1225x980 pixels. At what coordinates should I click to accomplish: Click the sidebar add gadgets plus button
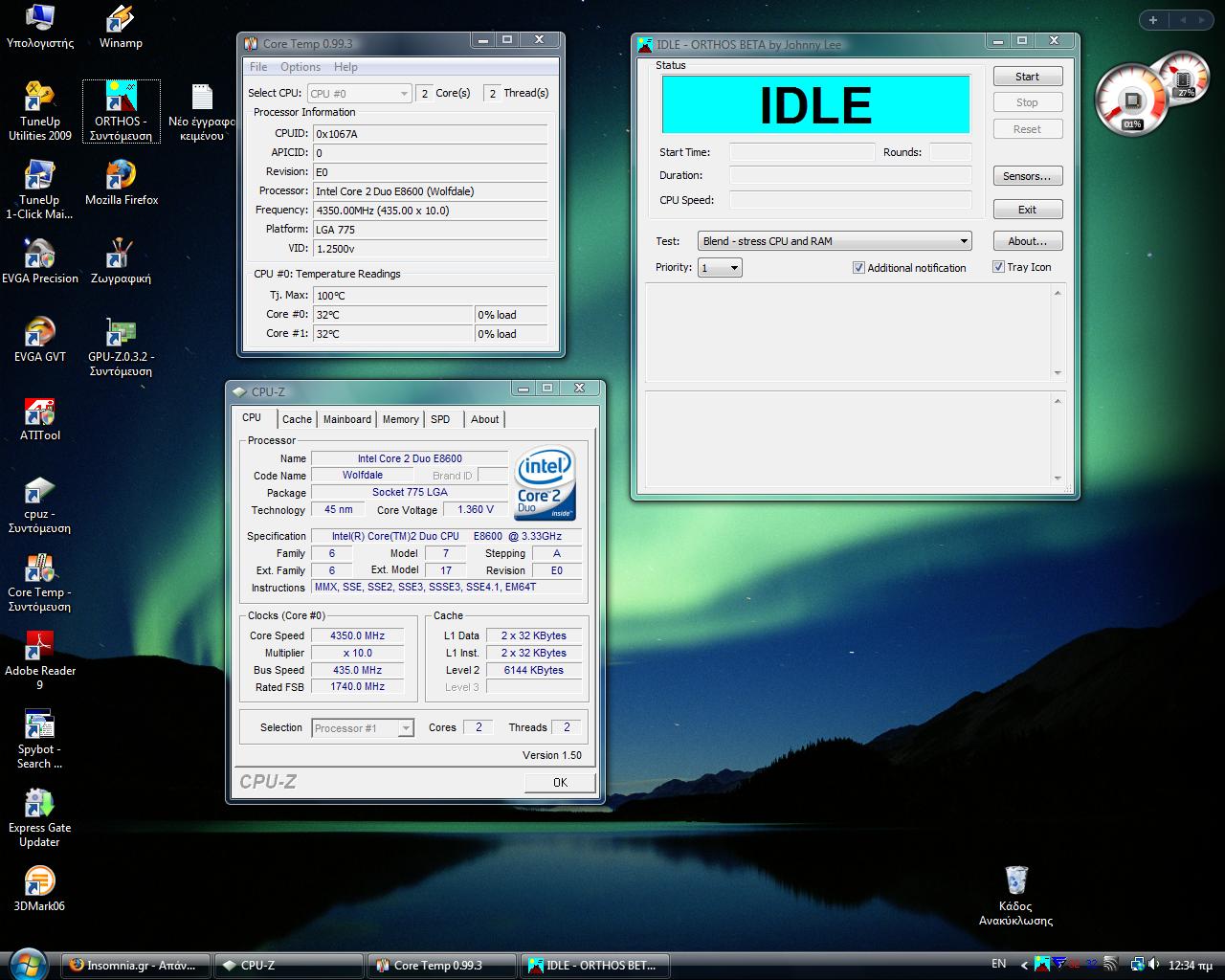click(x=1153, y=19)
